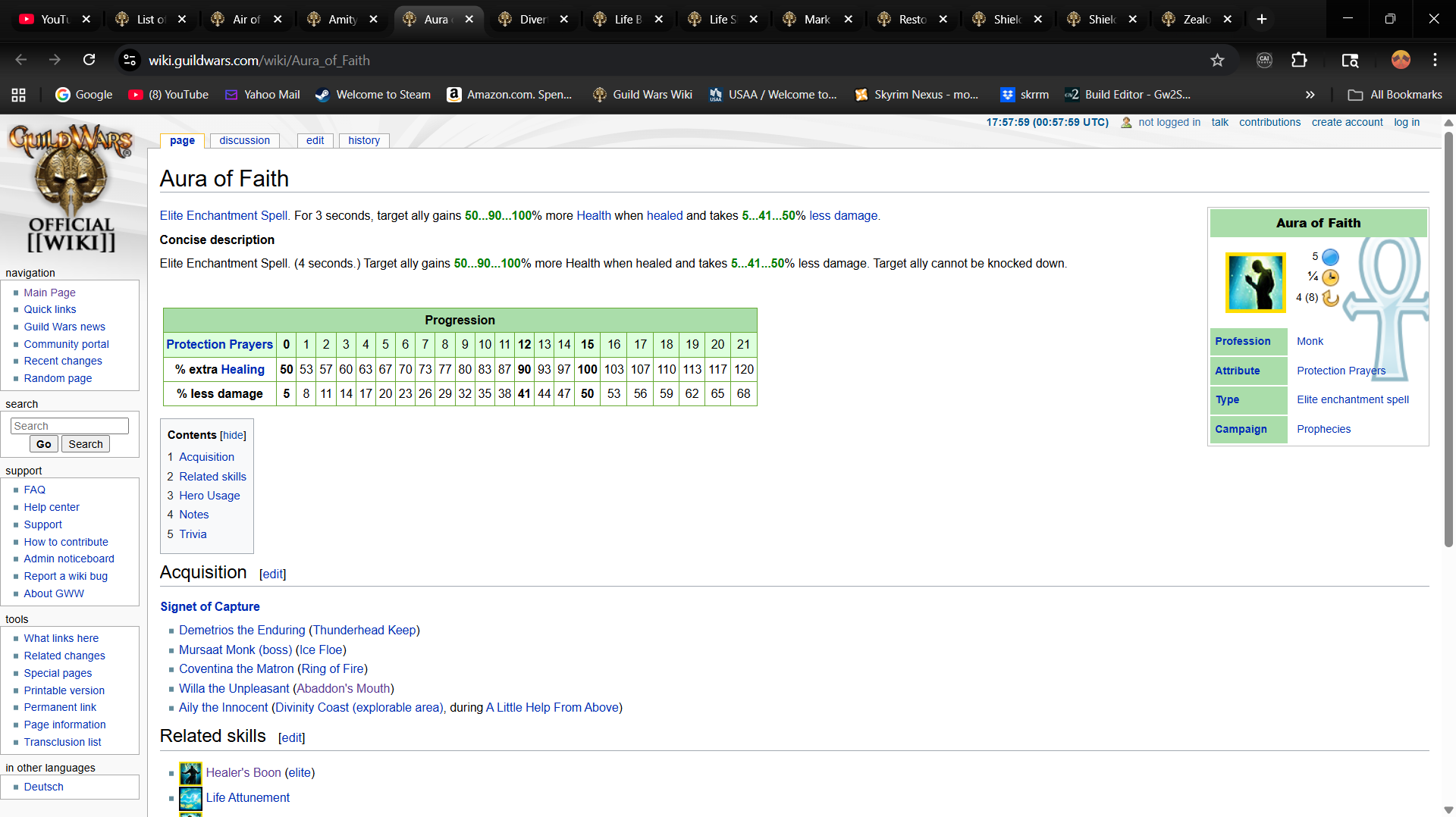Click the Healer's Boon skill icon

pyautogui.click(x=190, y=773)
